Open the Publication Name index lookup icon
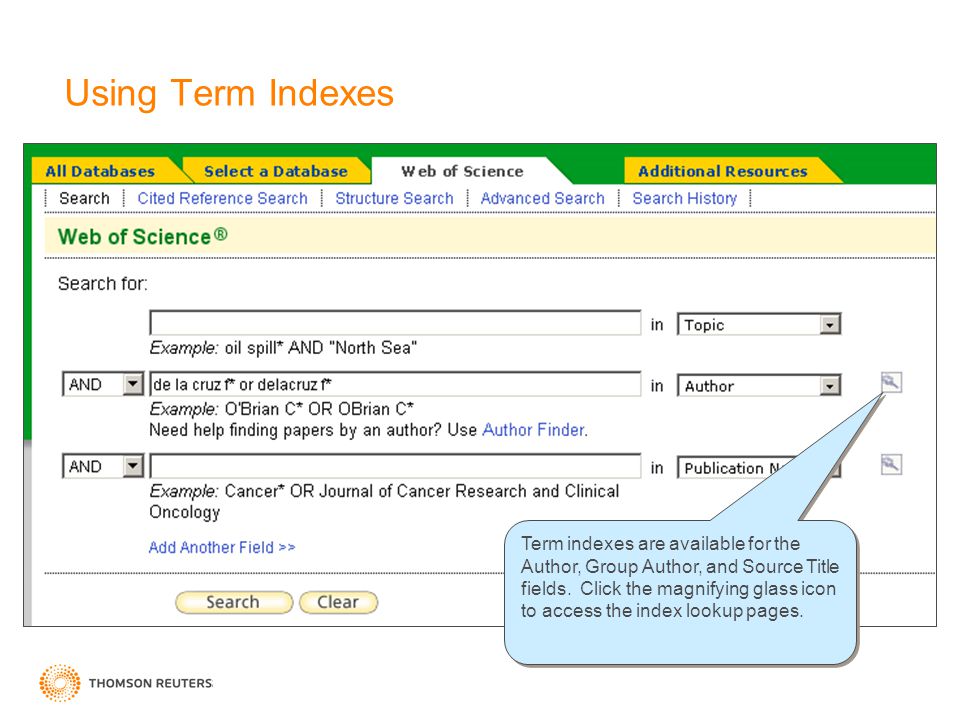The width and height of the screenshot is (960, 720). (x=891, y=465)
